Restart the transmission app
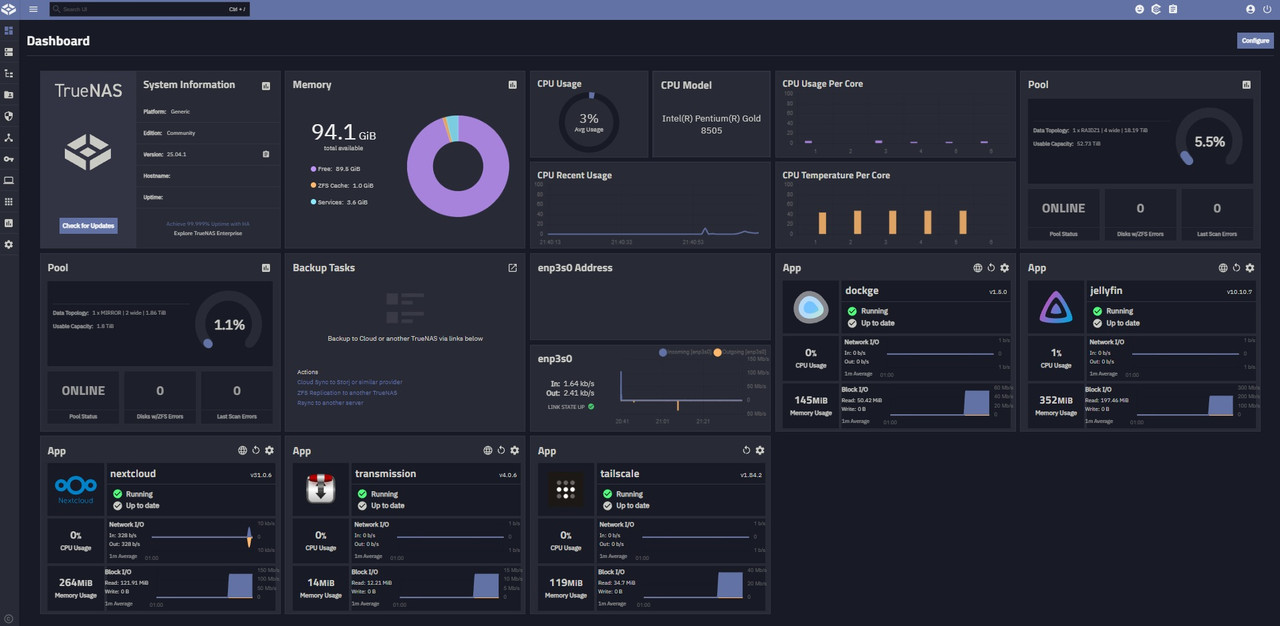This screenshot has height=626, width=1280. [x=501, y=451]
